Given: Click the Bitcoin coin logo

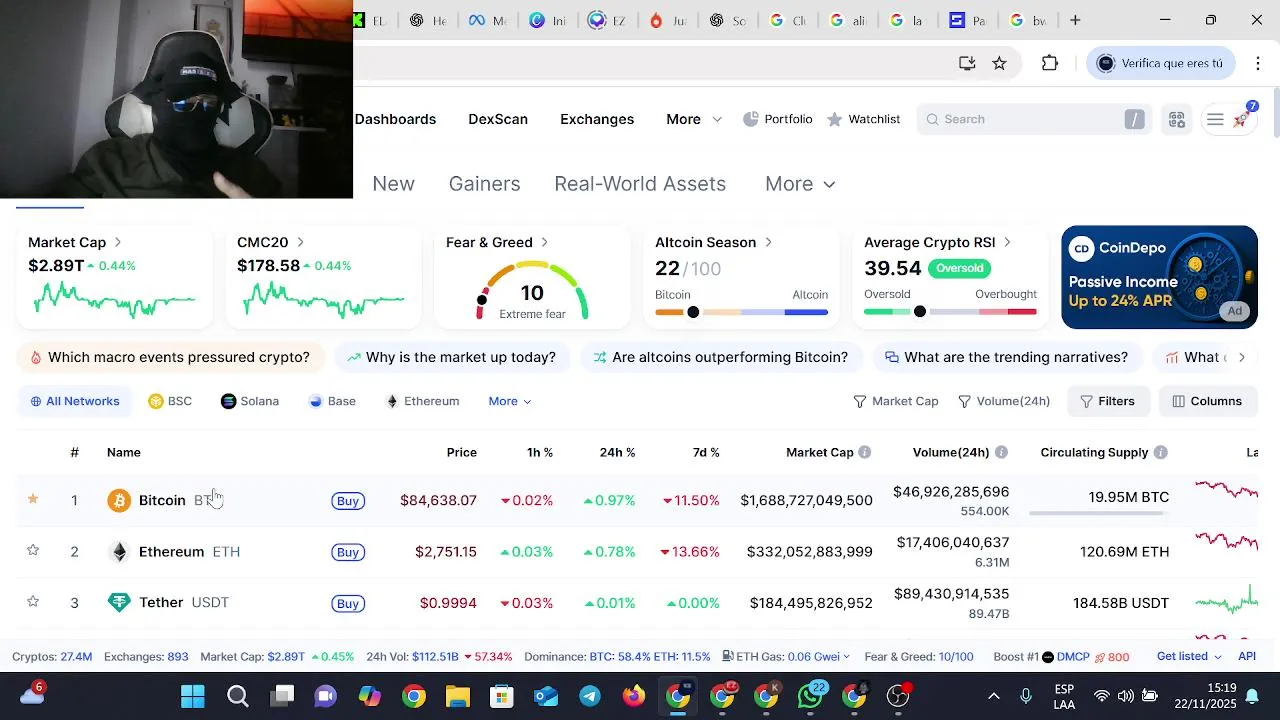Looking at the screenshot, I should 119,500.
